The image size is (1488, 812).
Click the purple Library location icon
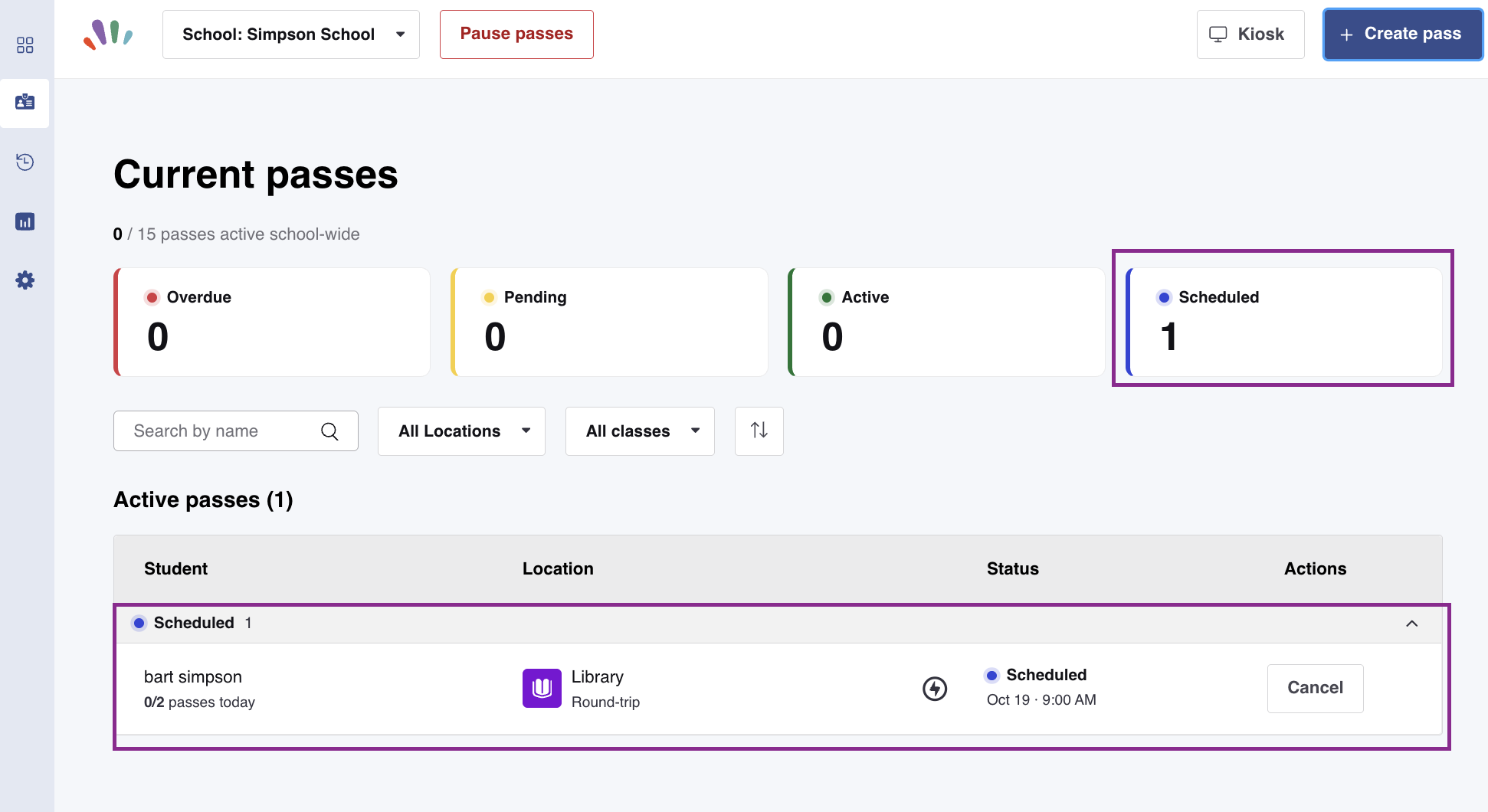542,688
